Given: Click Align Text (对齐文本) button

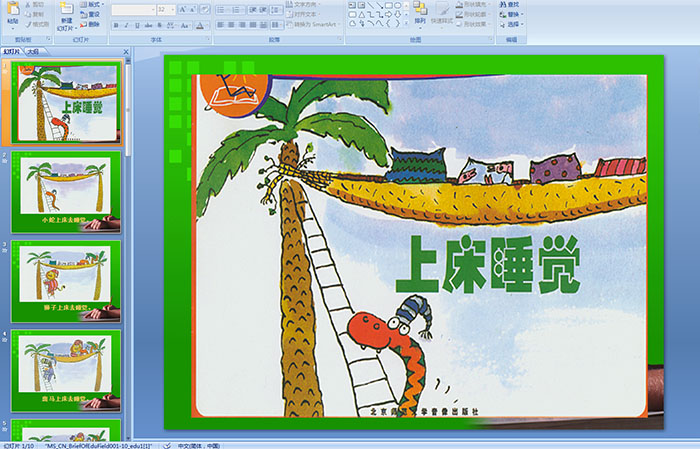Looking at the screenshot, I should (302, 14).
